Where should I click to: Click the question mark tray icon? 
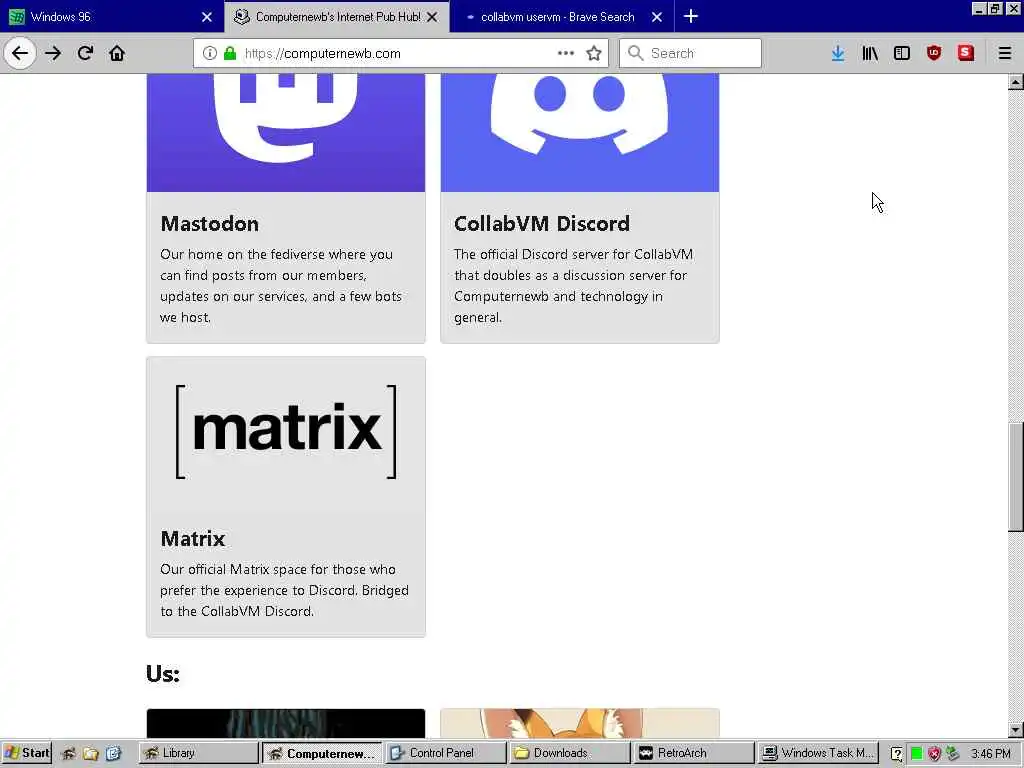click(x=897, y=754)
